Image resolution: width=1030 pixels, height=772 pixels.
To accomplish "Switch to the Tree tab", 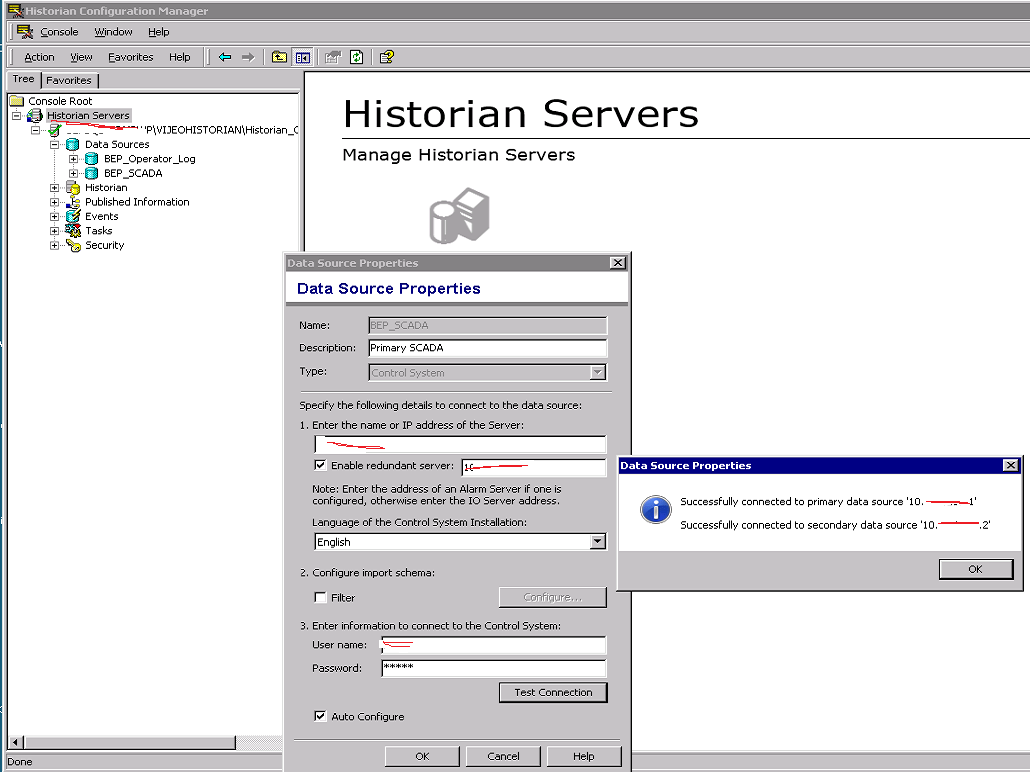I will [x=24, y=79].
